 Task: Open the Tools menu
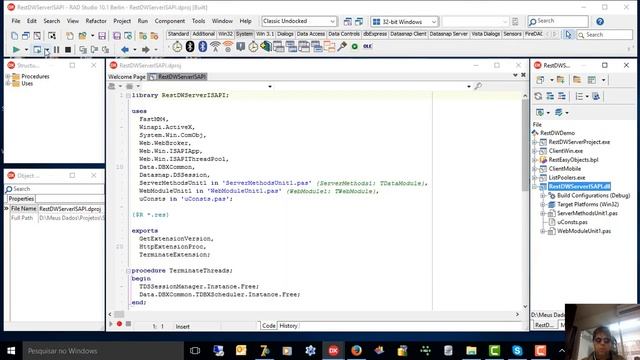coord(198,21)
